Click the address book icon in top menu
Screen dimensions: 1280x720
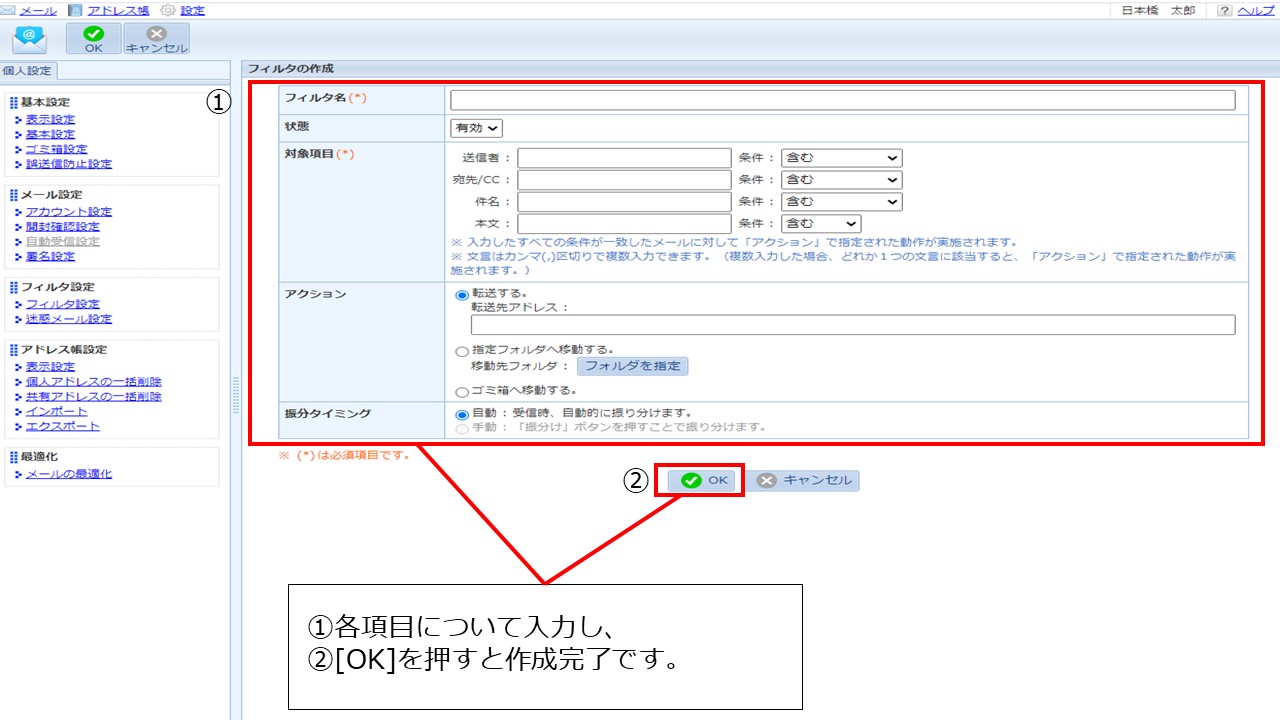76,10
